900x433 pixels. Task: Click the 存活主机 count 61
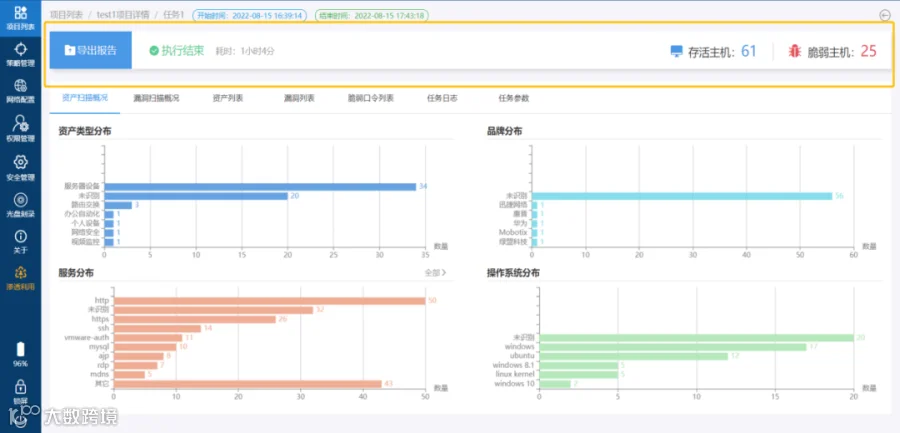point(748,51)
